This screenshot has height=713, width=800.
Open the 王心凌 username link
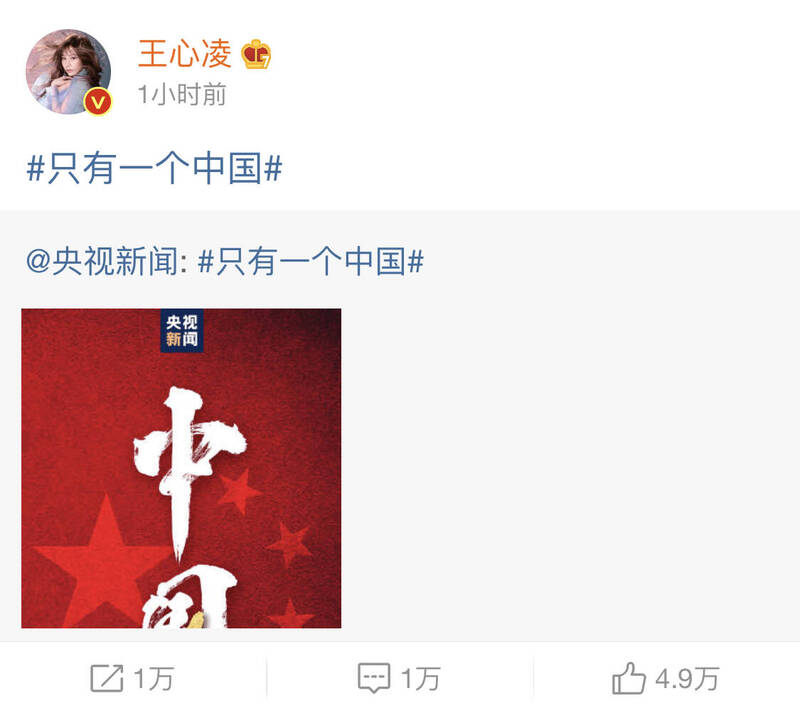185,54
